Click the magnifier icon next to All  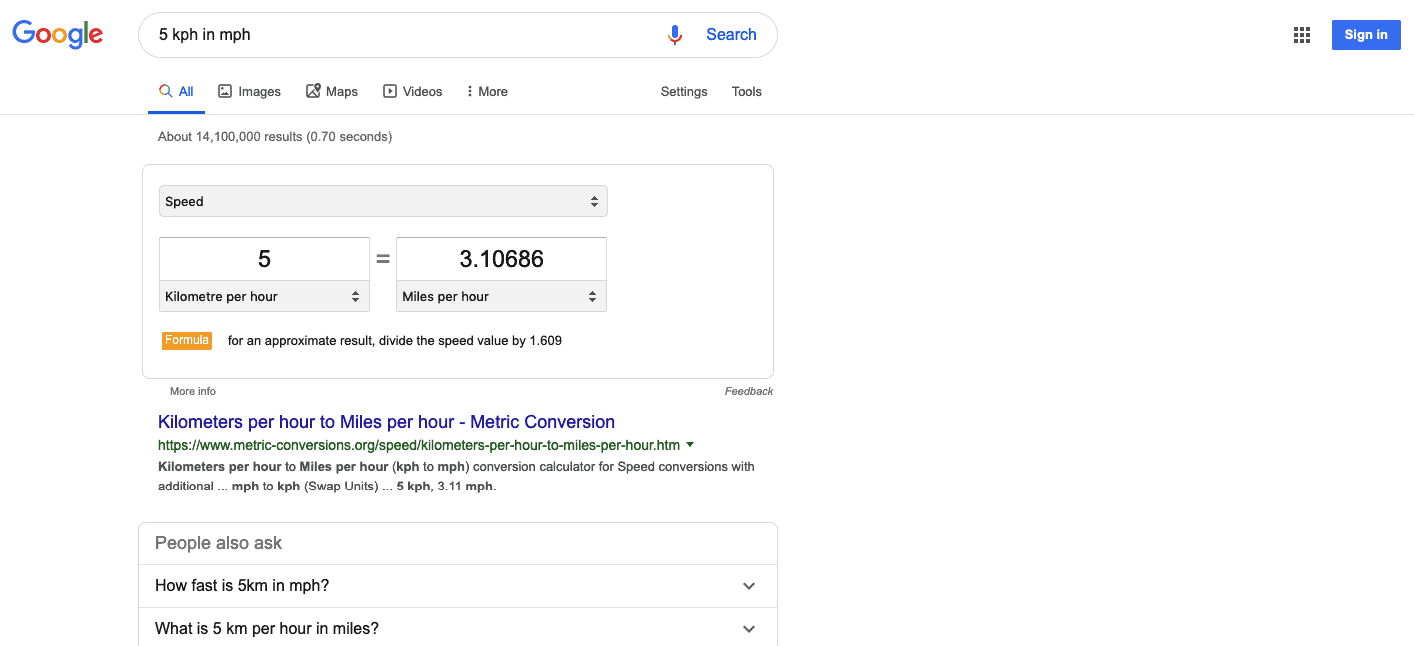(x=164, y=89)
